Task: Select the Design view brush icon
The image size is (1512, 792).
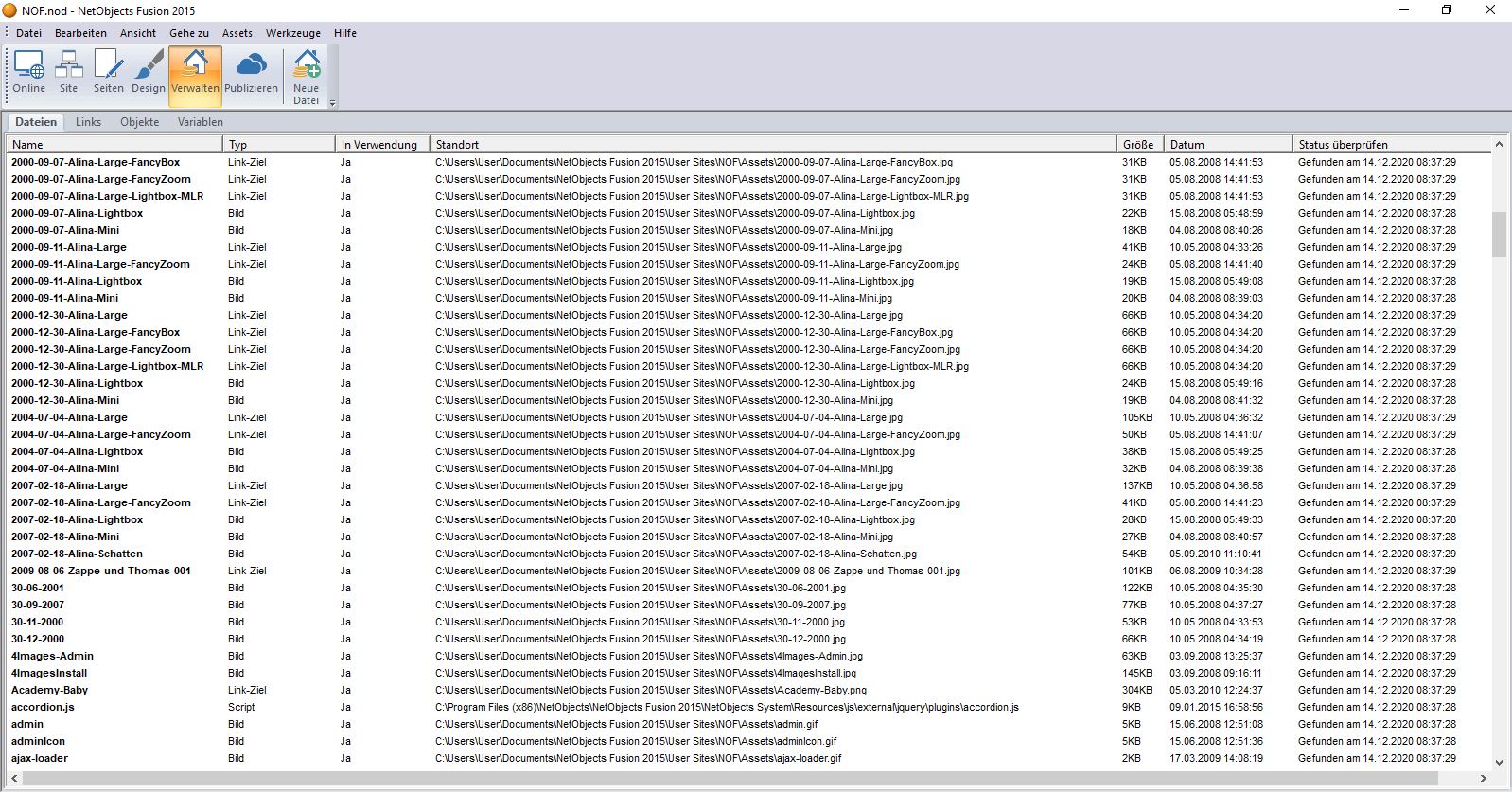Action: [x=148, y=73]
